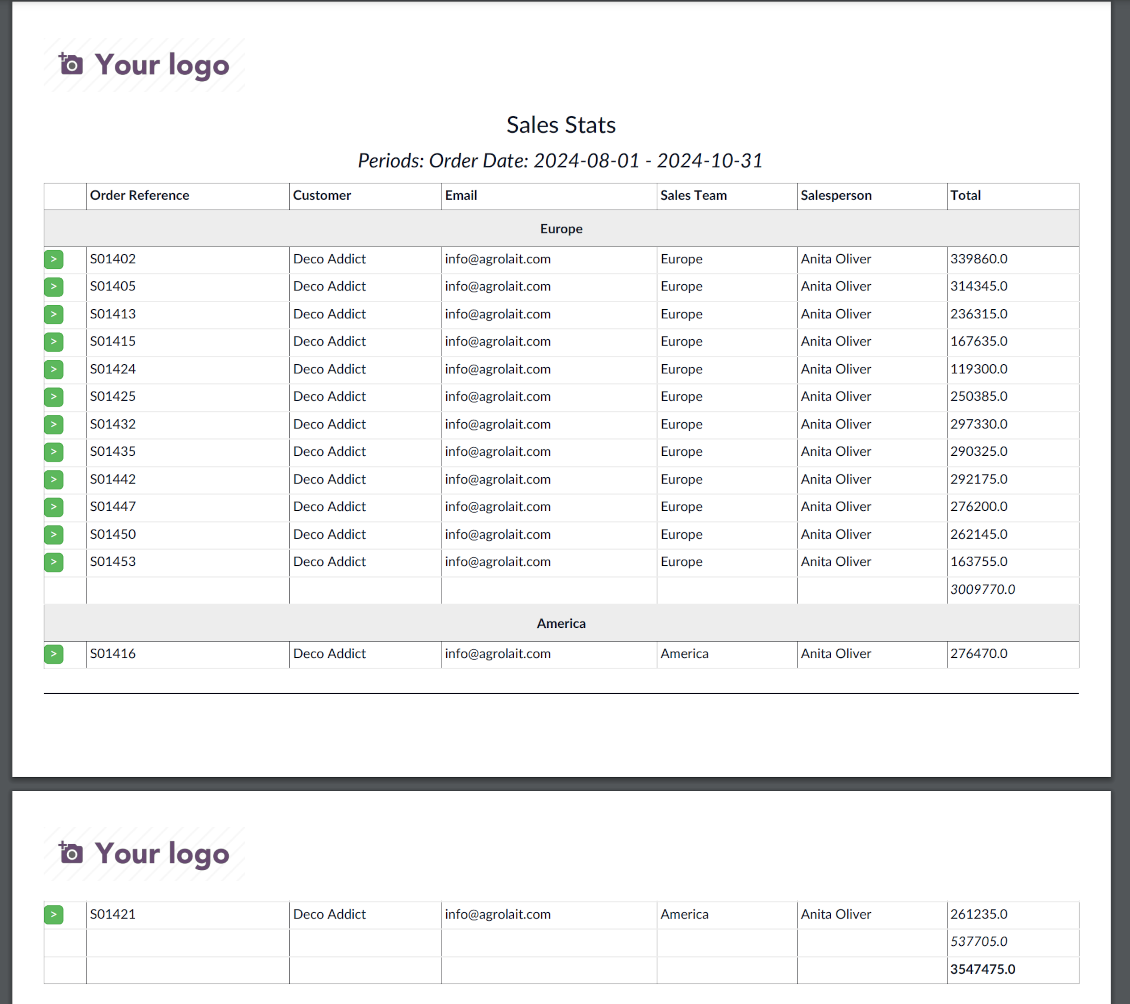Click green arrow button for order S01402
This screenshot has width=1130, height=1004.
[x=54, y=259]
